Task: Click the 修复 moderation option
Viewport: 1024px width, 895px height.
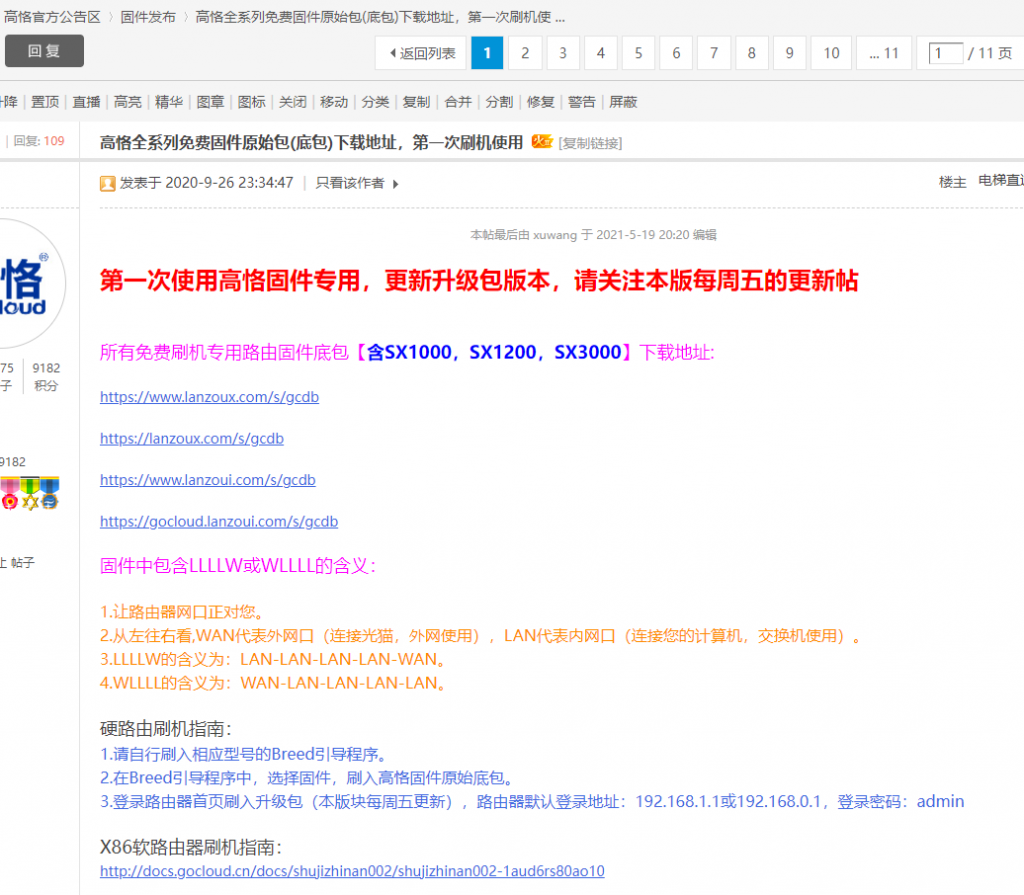Action: [541, 102]
